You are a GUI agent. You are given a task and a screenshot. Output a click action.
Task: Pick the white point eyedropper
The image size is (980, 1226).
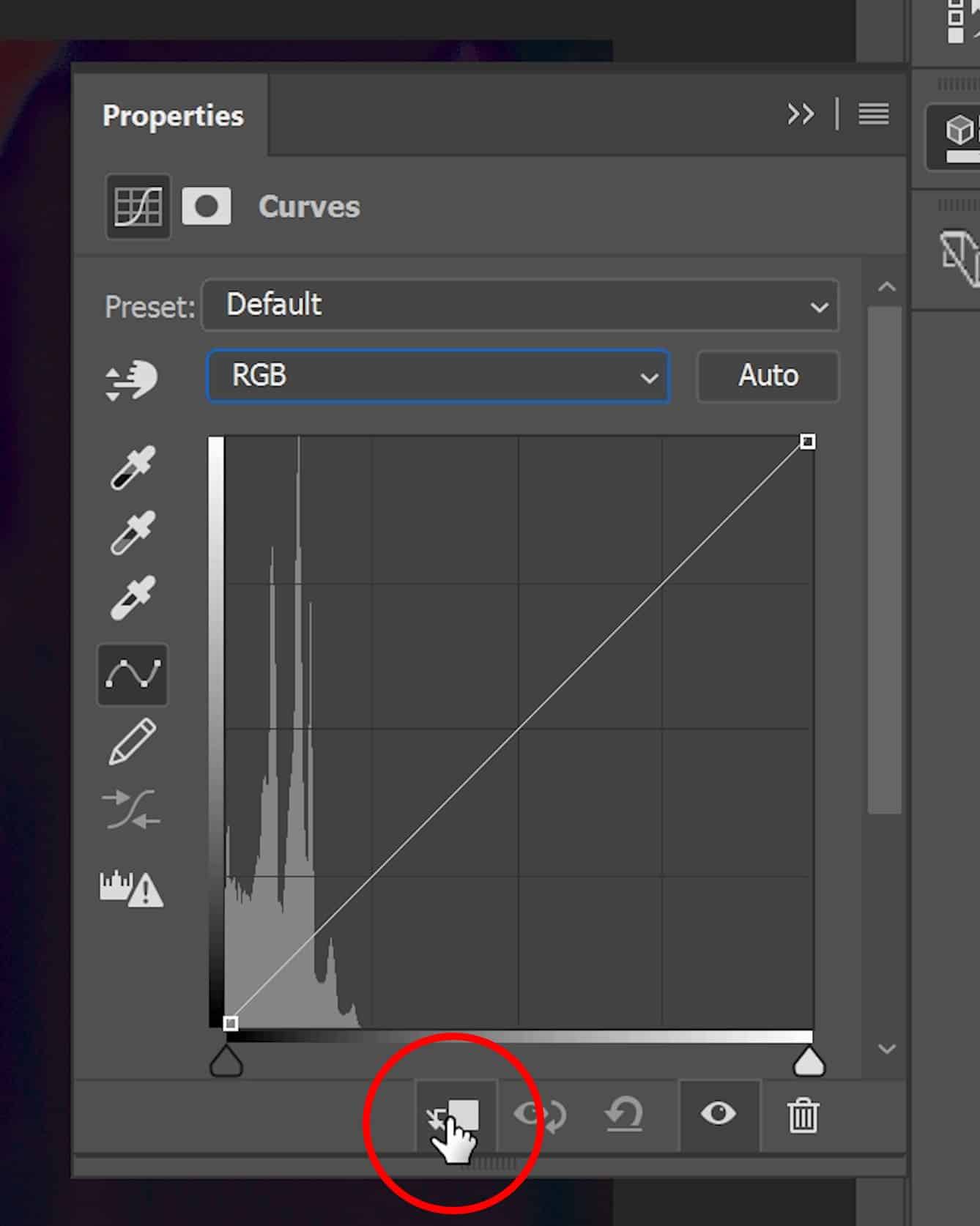coord(133,598)
